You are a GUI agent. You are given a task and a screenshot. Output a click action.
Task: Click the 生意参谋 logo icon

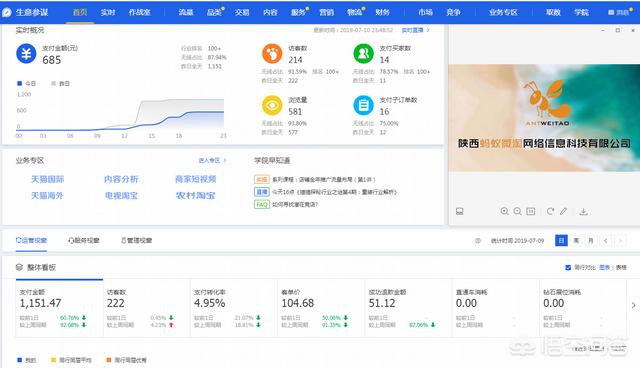click(x=7, y=13)
